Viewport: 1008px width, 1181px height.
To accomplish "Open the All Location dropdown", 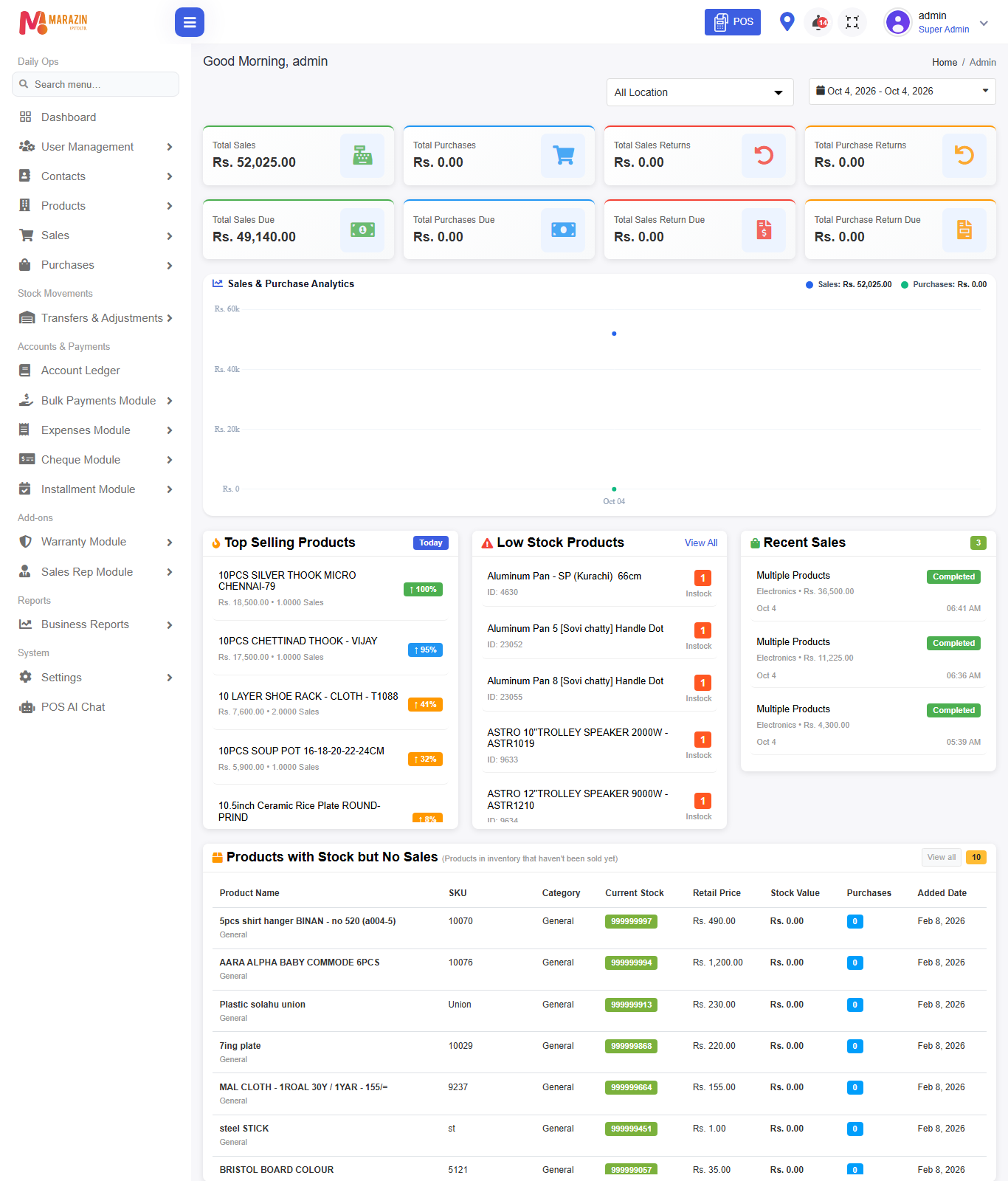I will (x=700, y=92).
